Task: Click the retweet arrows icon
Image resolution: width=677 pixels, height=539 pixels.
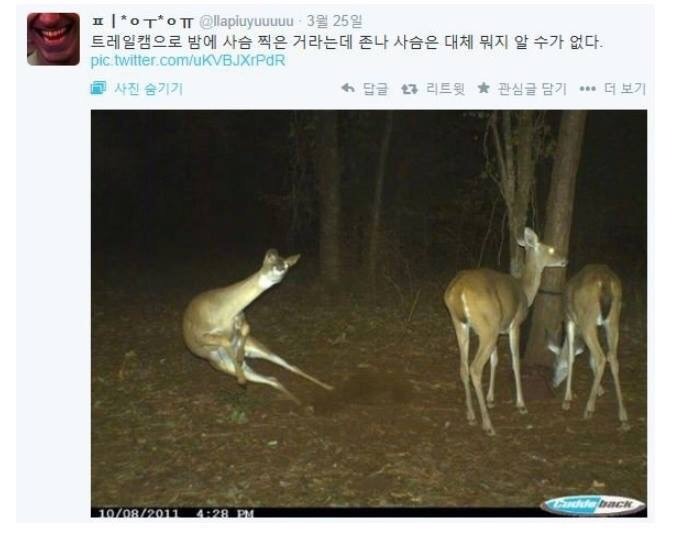Action: 409,89
